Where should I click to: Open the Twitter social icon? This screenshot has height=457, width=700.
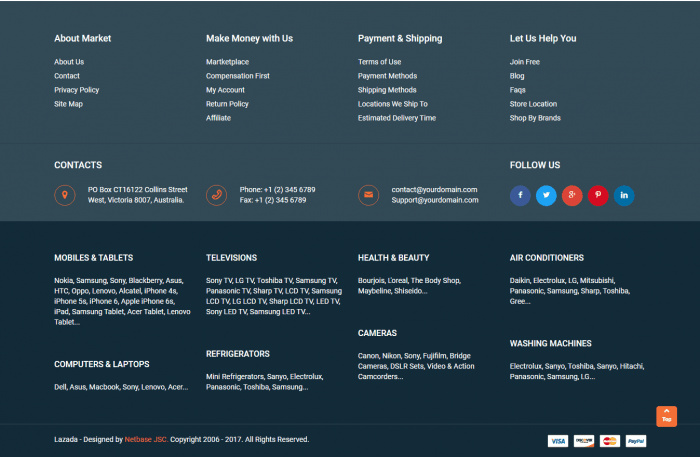pos(546,195)
